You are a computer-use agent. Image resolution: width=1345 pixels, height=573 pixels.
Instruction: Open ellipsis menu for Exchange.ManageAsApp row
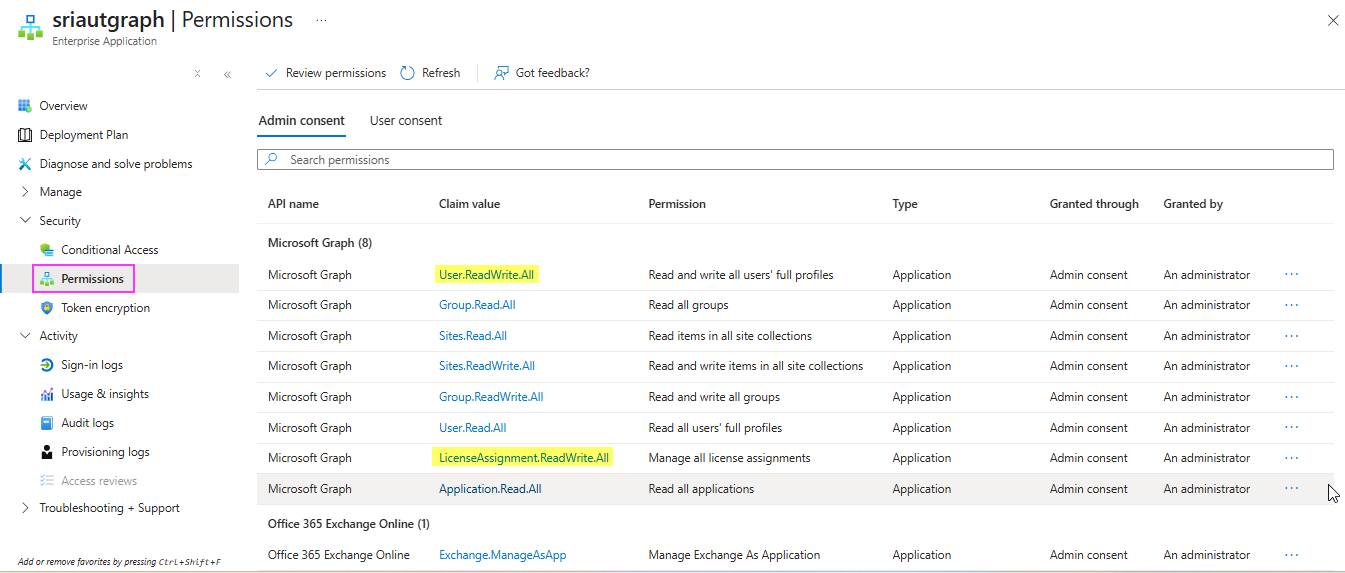click(x=1291, y=555)
